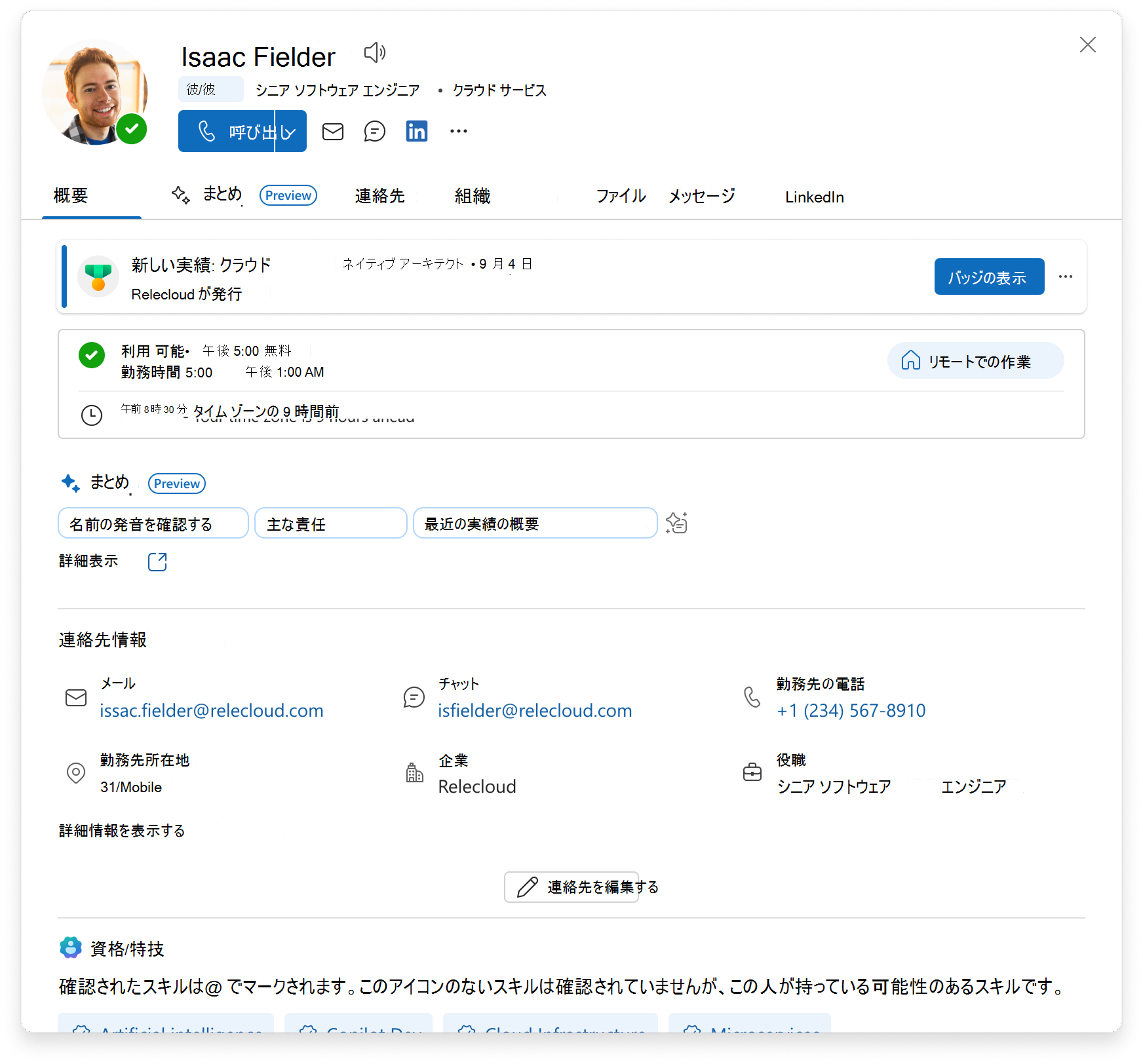Screen dimensions: 1143x1064
Task: Click the 彼/彼 pronoun label
Action: click(x=210, y=89)
